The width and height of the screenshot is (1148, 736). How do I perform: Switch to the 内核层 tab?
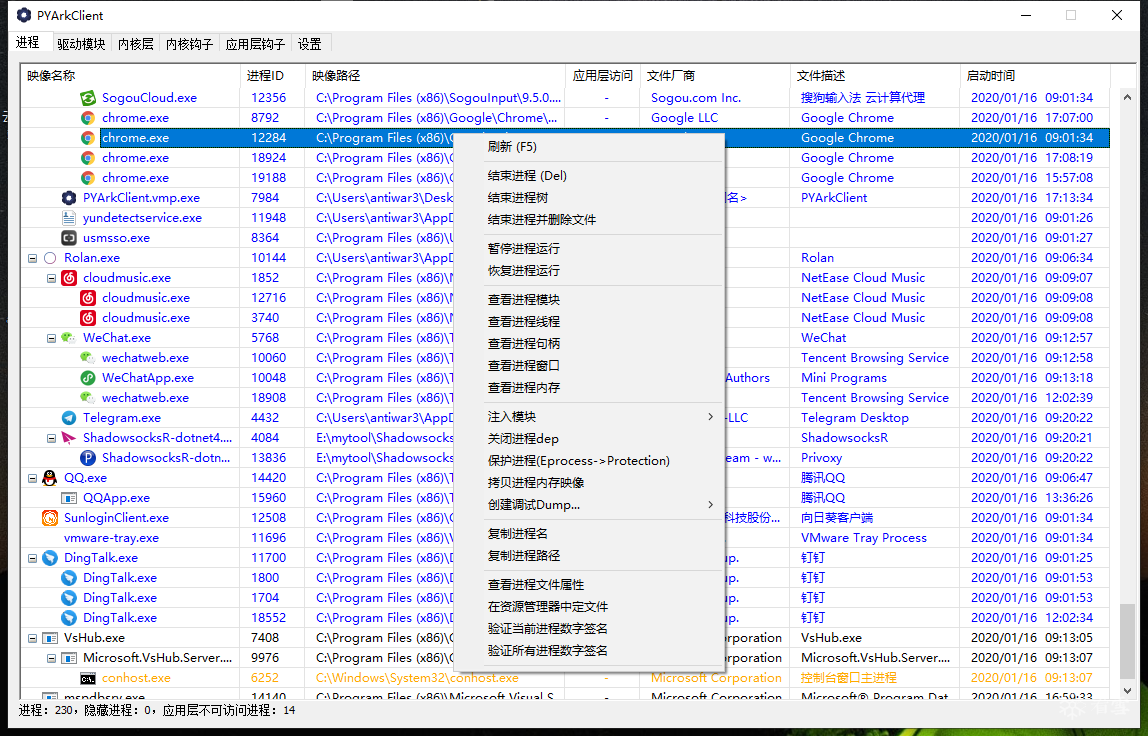pos(135,44)
